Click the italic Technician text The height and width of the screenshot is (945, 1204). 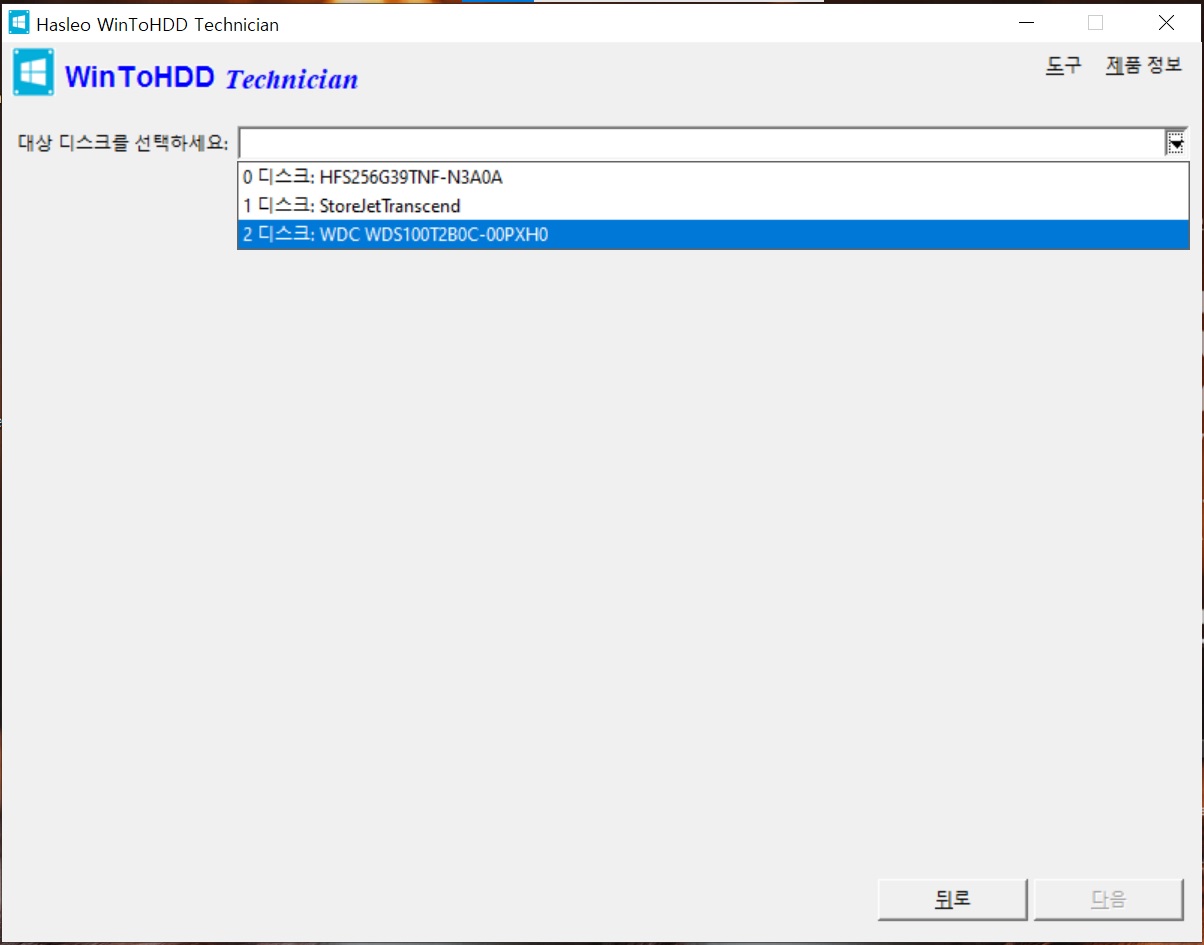point(292,79)
